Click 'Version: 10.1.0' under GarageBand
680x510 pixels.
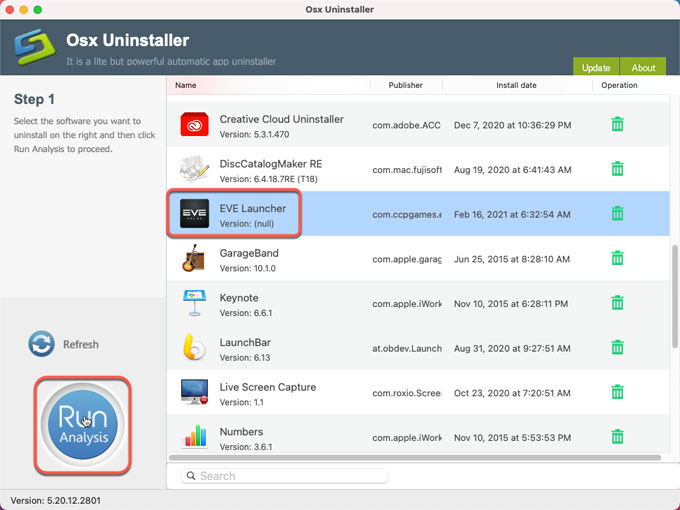[248, 268]
